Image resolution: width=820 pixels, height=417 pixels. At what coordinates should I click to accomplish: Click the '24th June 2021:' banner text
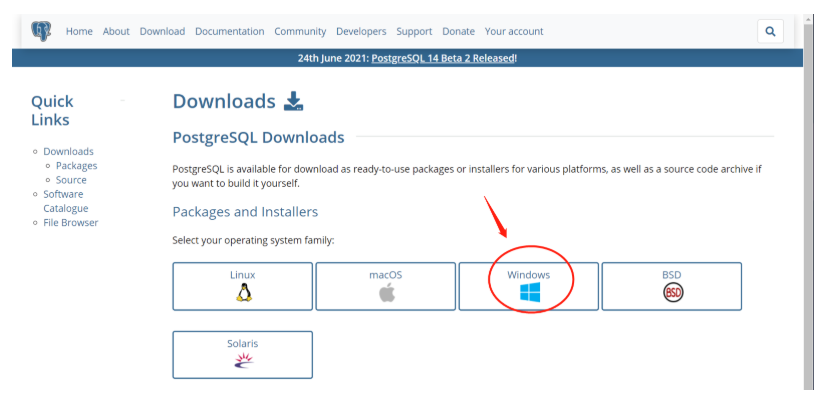point(333,58)
